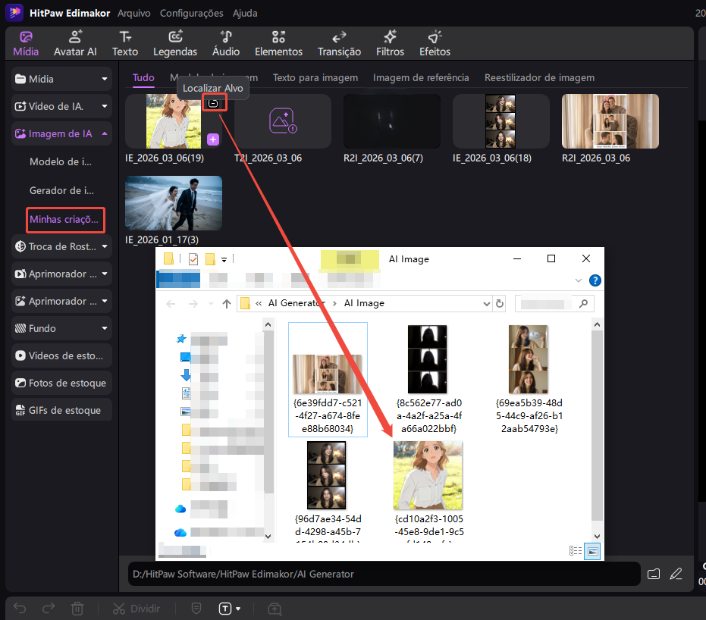The image size is (706, 620).
Task: Switch to the Imagem de referência tab
Action: click(x=420, y=77)
